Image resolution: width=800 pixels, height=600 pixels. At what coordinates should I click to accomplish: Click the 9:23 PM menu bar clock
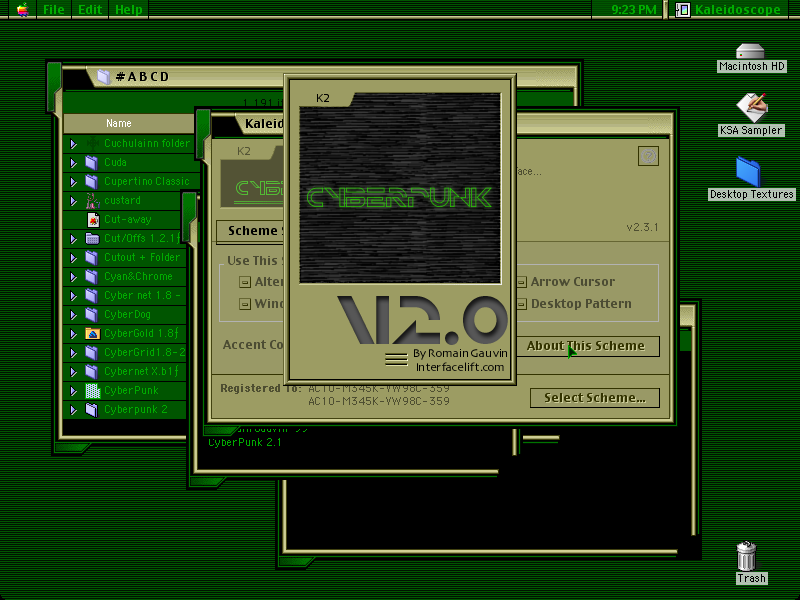point(633,10)
